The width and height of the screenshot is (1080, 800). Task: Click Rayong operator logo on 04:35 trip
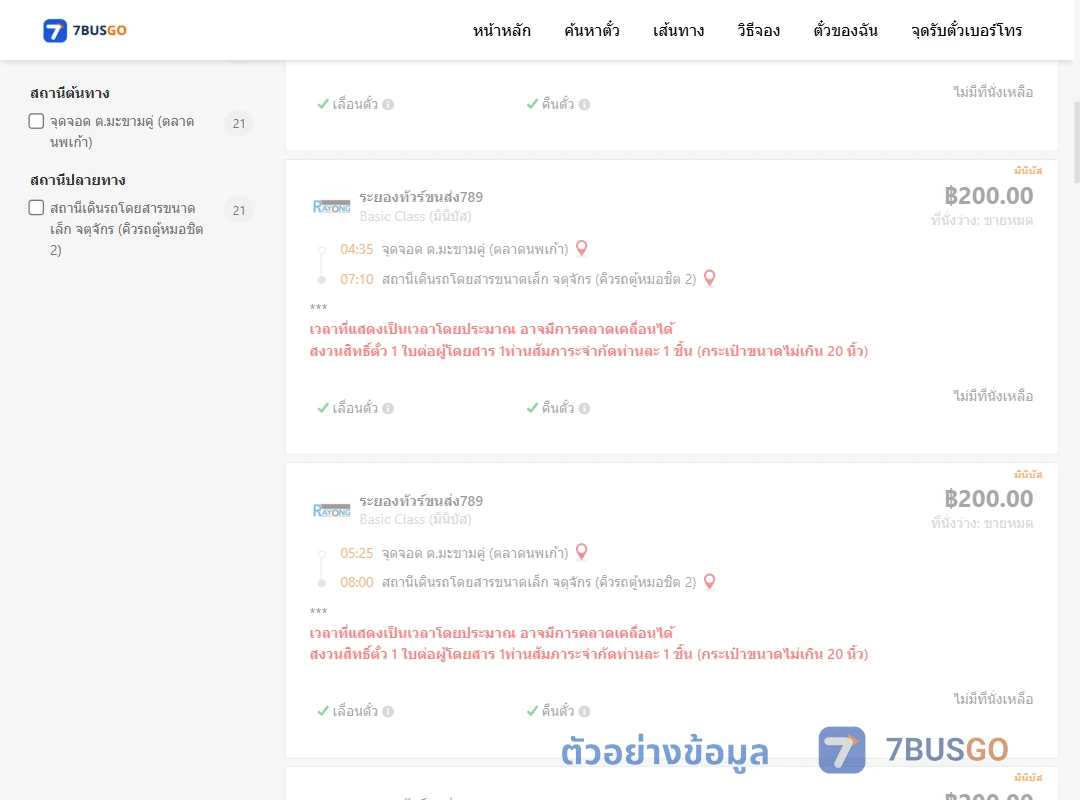pyautogui.click(x=331, y=207)
